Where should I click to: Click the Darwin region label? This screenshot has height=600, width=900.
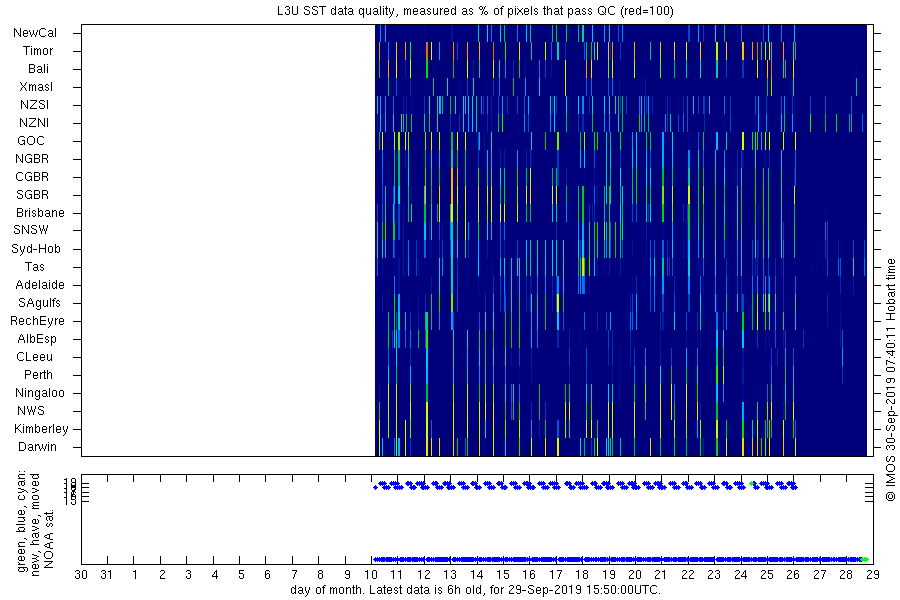pyautogui.click(x=37, y=447)
